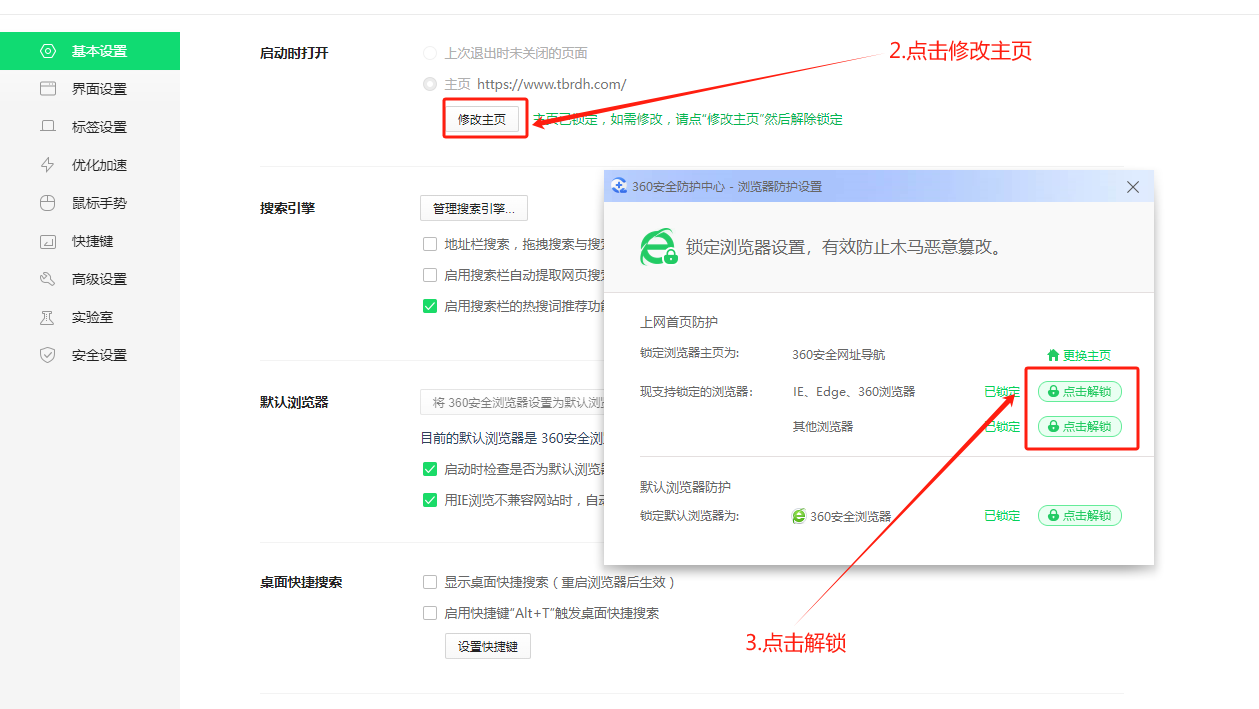Open the 实验室 menu item

pos(90,317)
